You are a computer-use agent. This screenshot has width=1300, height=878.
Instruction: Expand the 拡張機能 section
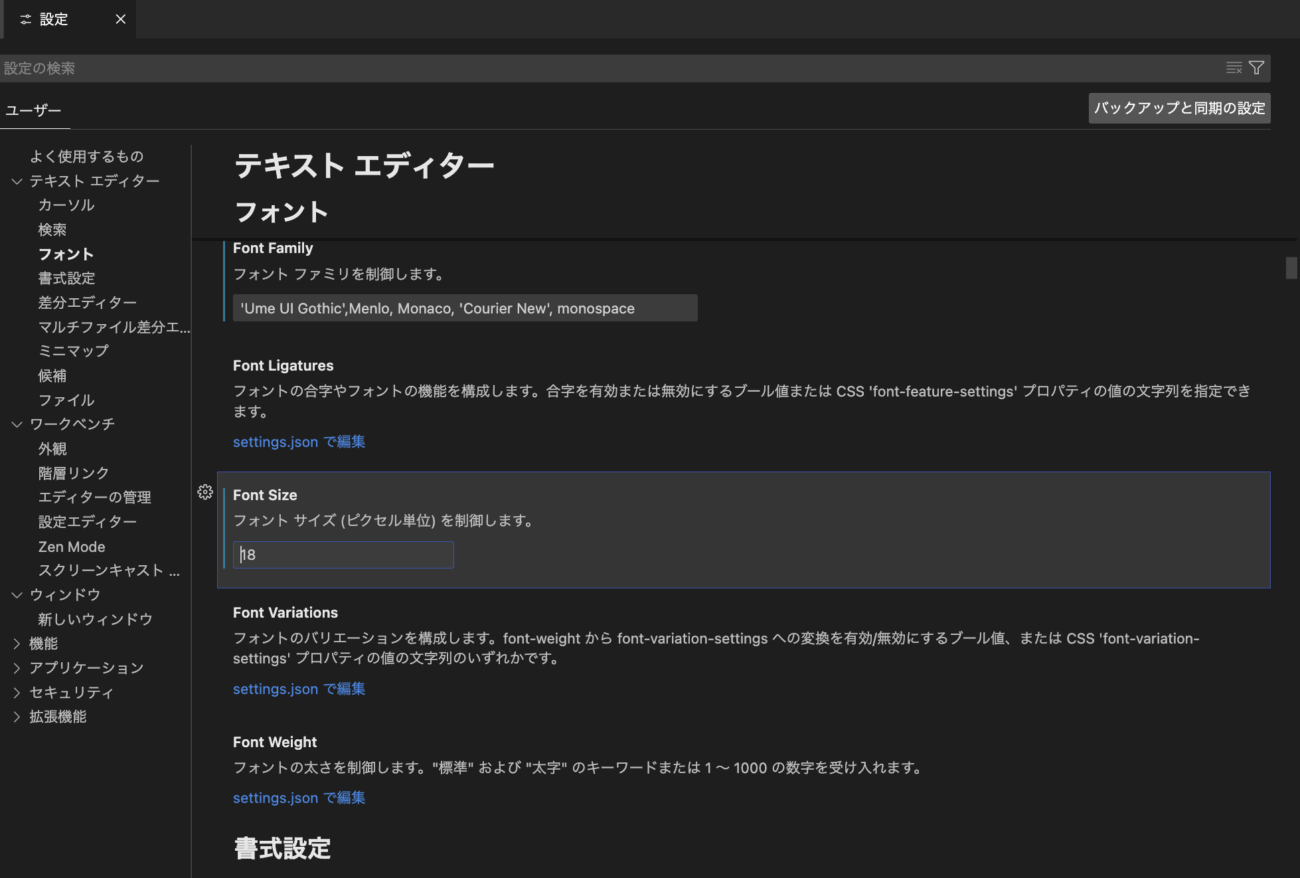[x=17, y=717]
